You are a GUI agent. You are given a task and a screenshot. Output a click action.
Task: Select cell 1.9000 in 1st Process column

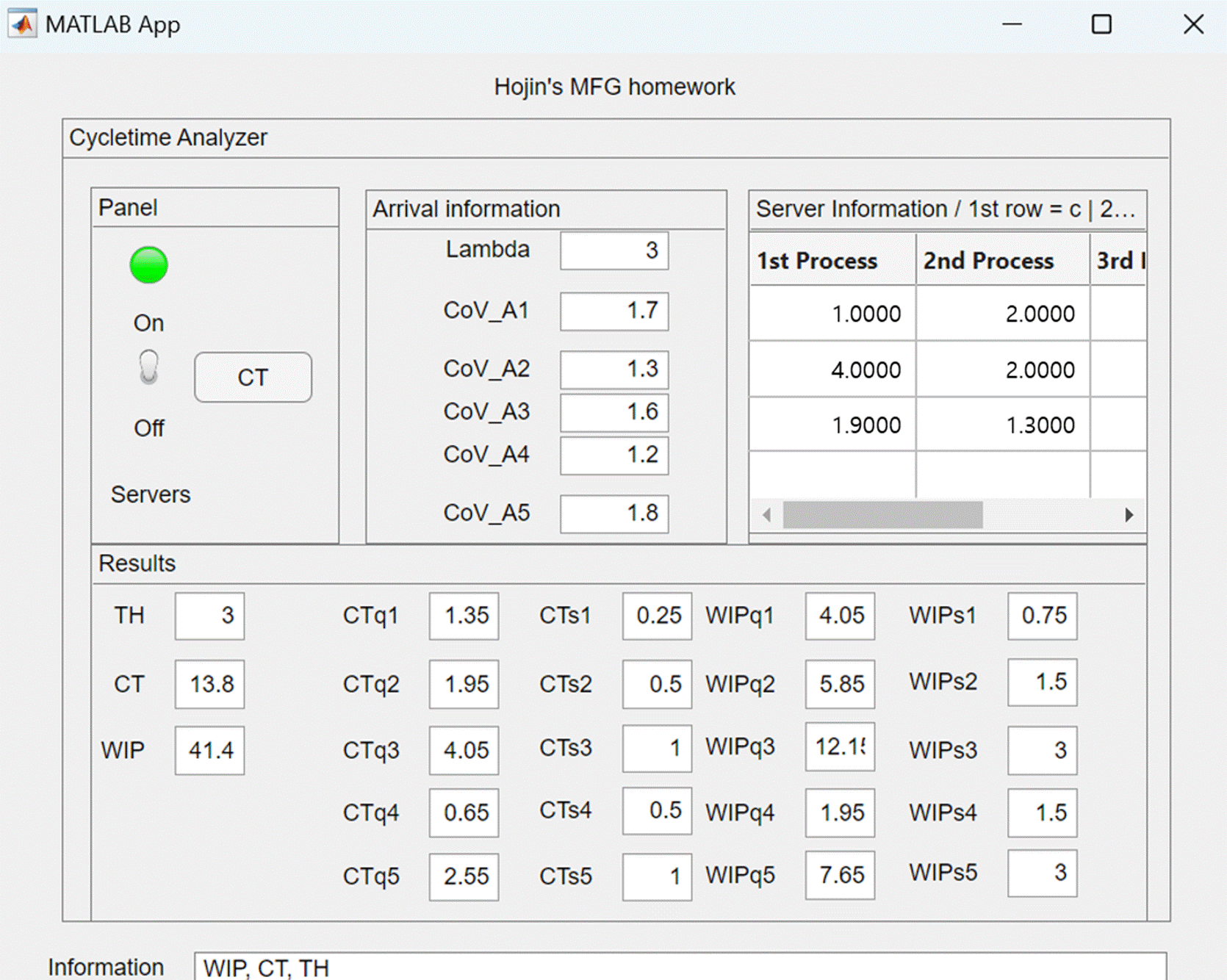click(x=832, y=425)
